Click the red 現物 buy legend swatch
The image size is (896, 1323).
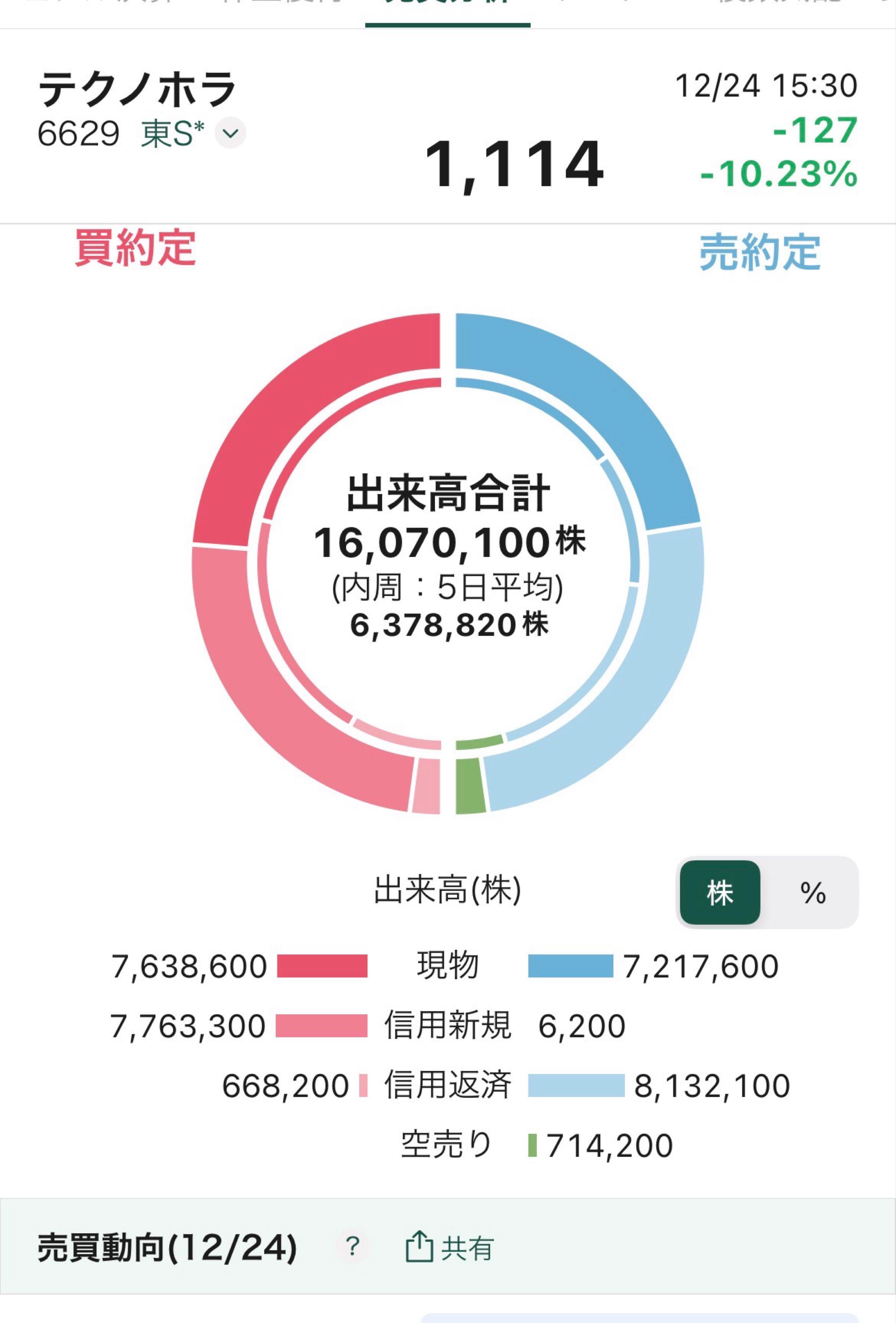coord(322,966)
